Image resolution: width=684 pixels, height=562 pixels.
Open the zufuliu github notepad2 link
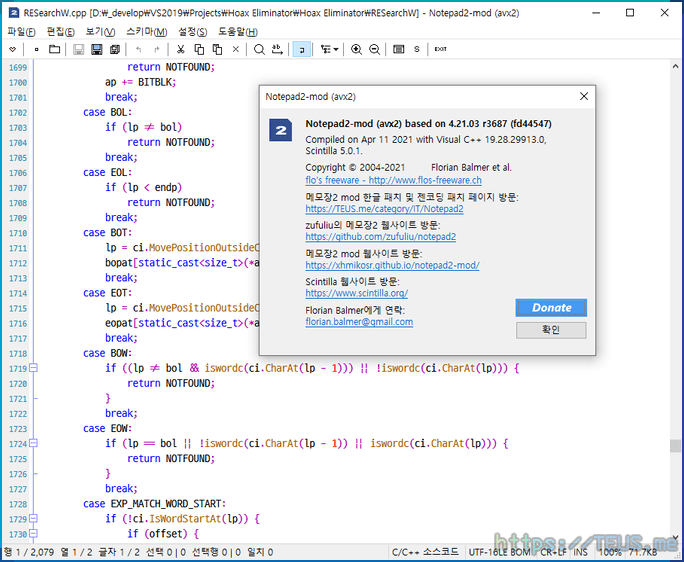(x=380, y=237)
